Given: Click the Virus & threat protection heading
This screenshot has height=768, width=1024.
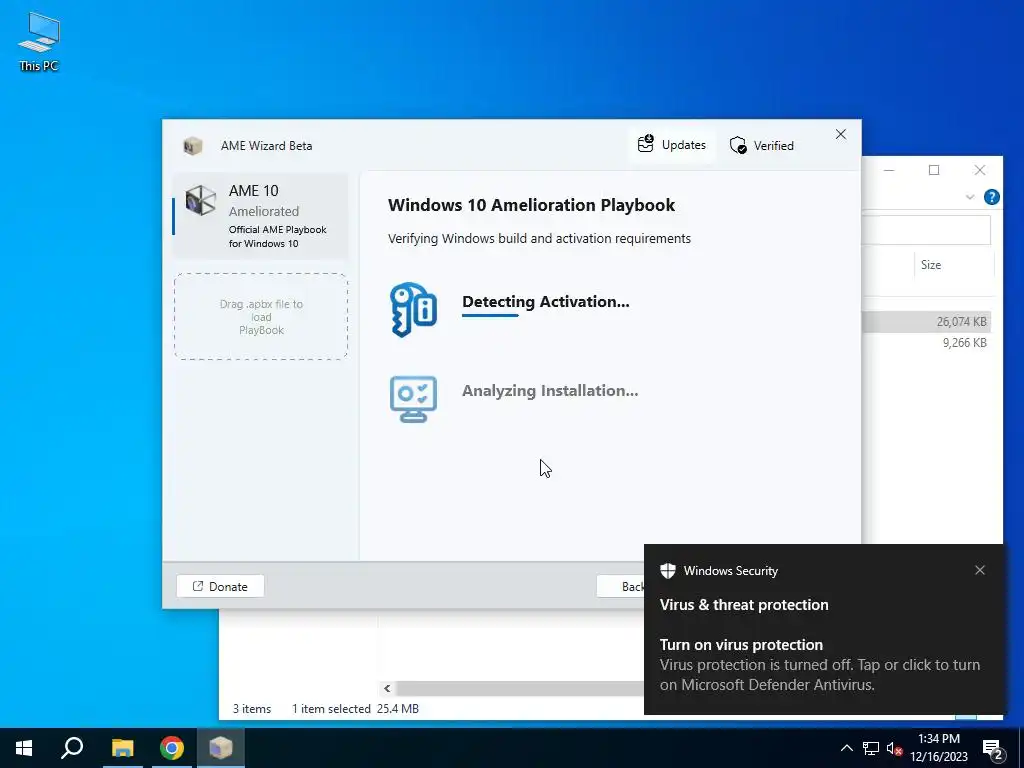Looking at the screenshot, I should point(744,605).
